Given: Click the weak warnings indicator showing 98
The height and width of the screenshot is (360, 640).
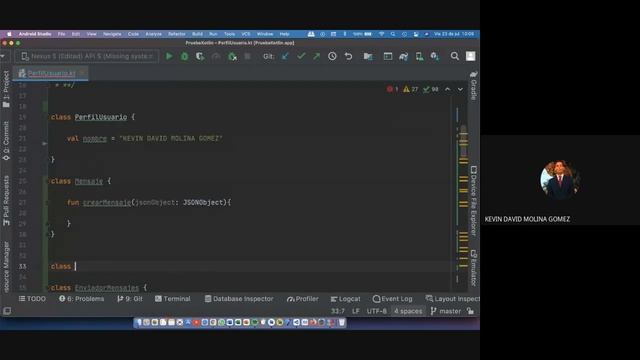Looking at the screenshot, I should coord(431,89).
